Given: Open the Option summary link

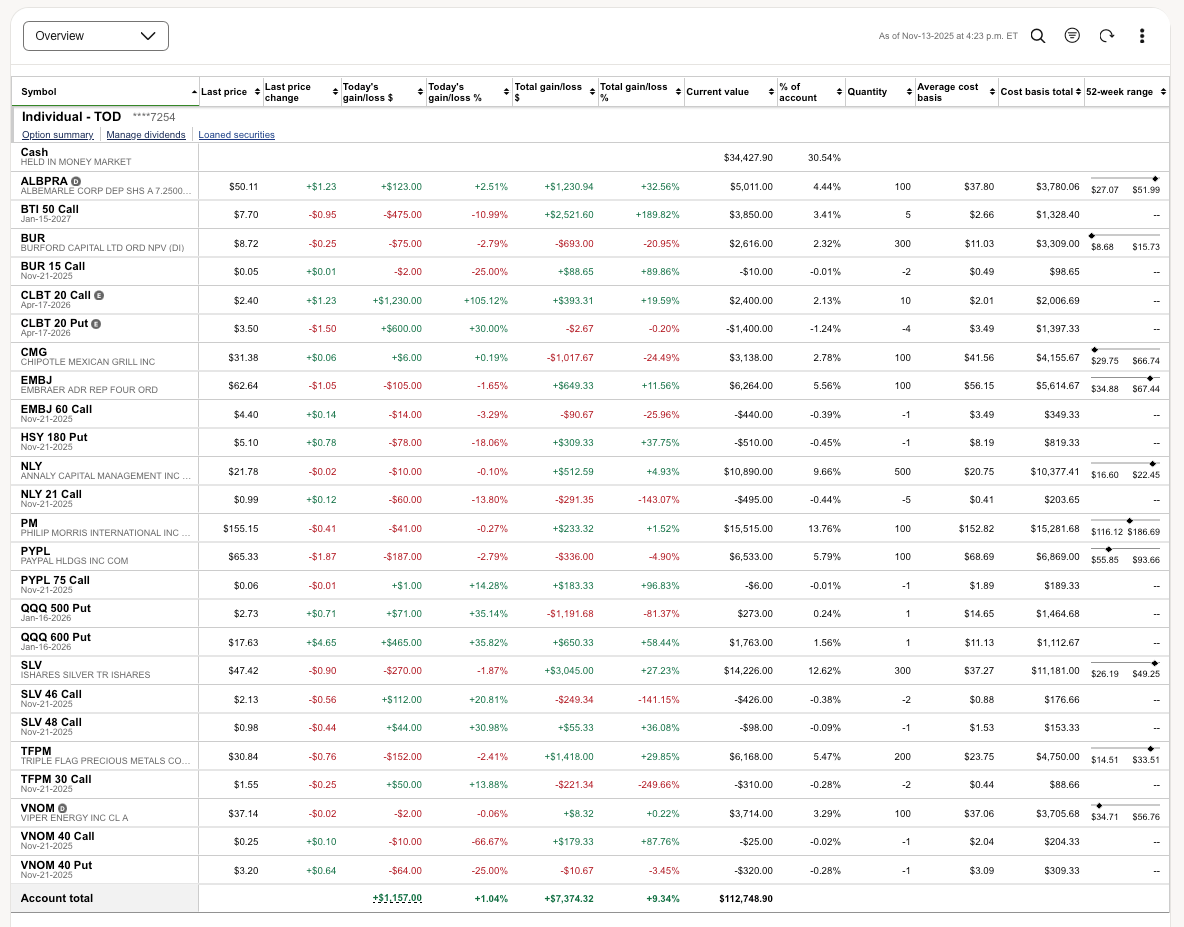Looking at the screenshot, I should [x=58, y=135].
